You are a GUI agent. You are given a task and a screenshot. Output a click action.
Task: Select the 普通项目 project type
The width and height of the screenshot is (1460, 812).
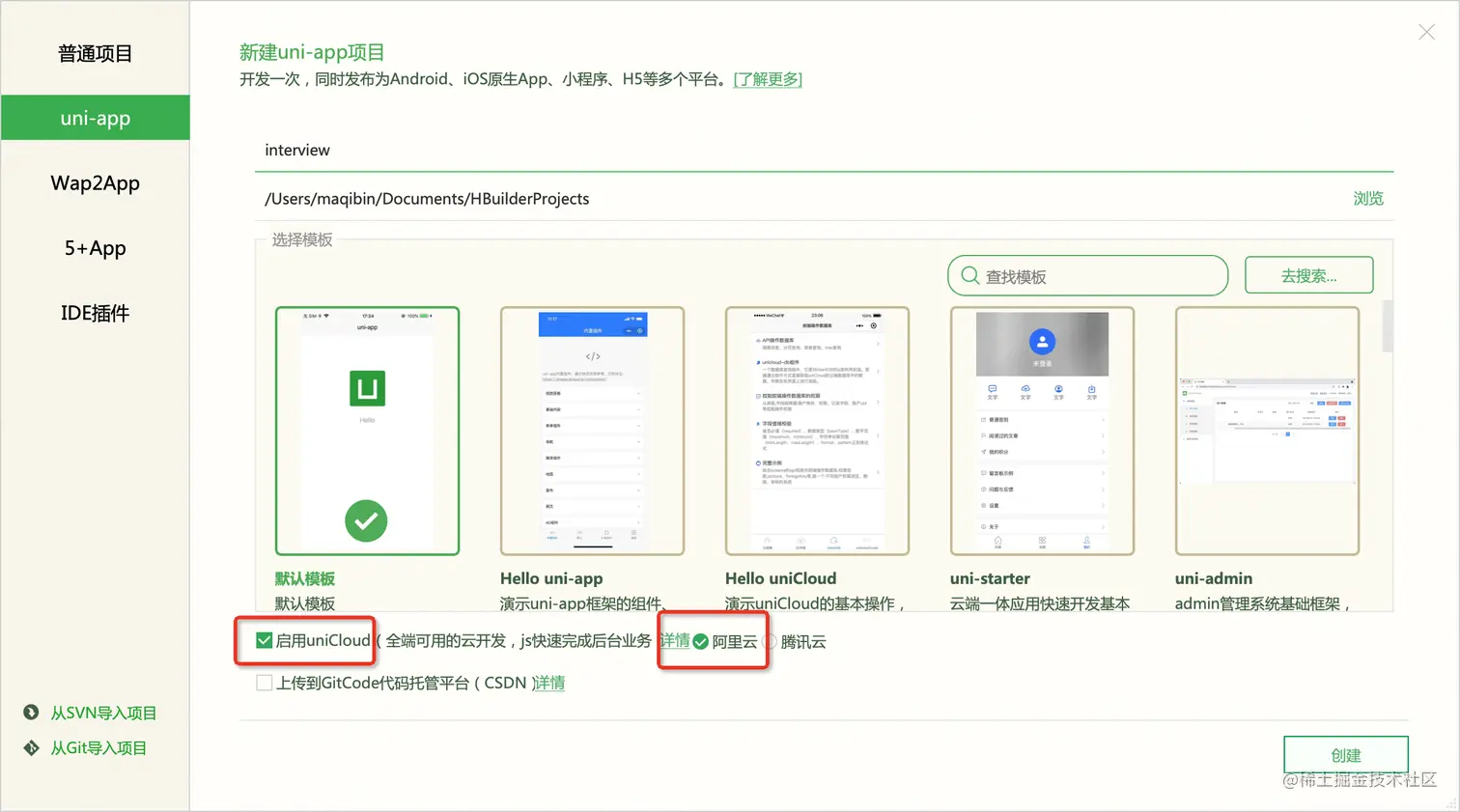[x=95, y=54]
